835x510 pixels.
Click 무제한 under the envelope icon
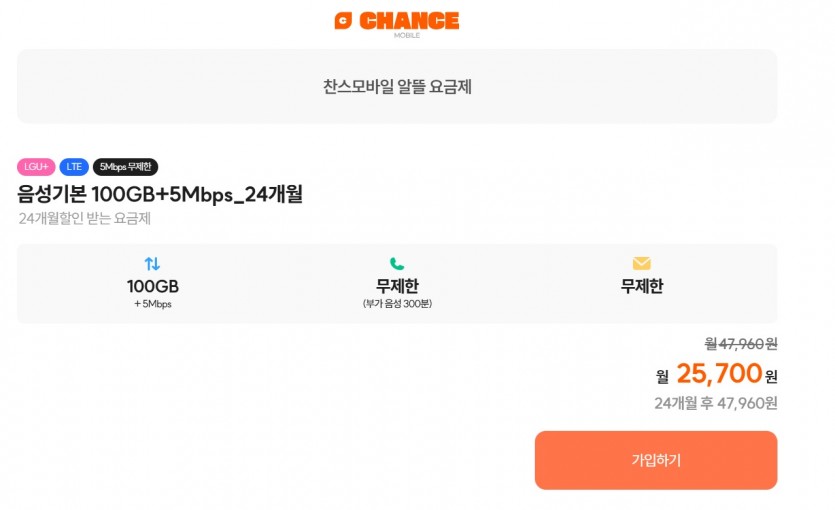pyautogui.click(x=641, y=286)
